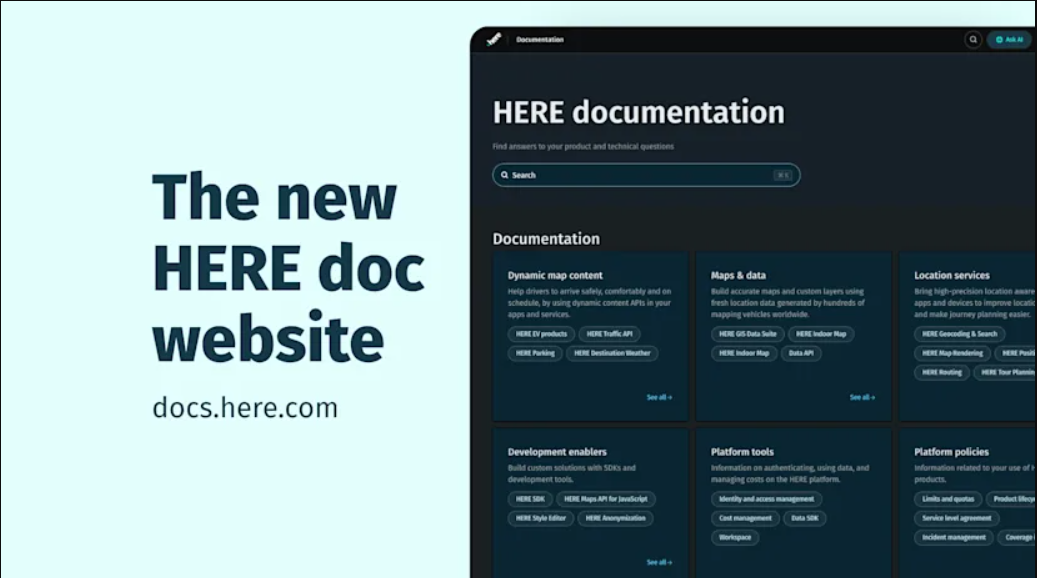Open the Ask AI assistant
Image resolution: width=1037 pixels, height=578 pixels.
click(1009, 40)
